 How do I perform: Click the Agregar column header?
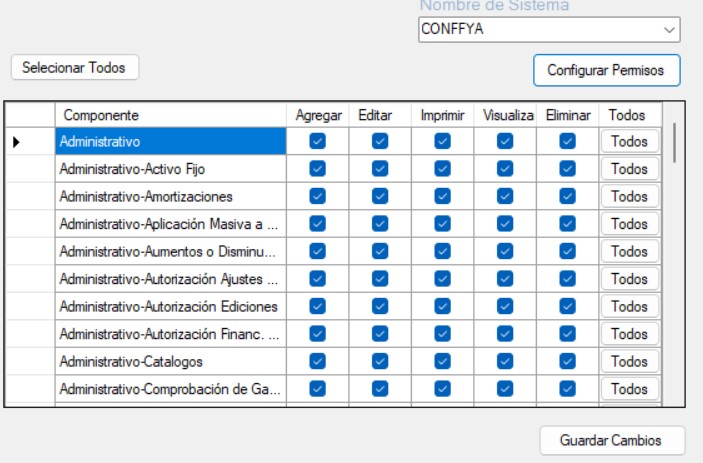tap(318, 115)
